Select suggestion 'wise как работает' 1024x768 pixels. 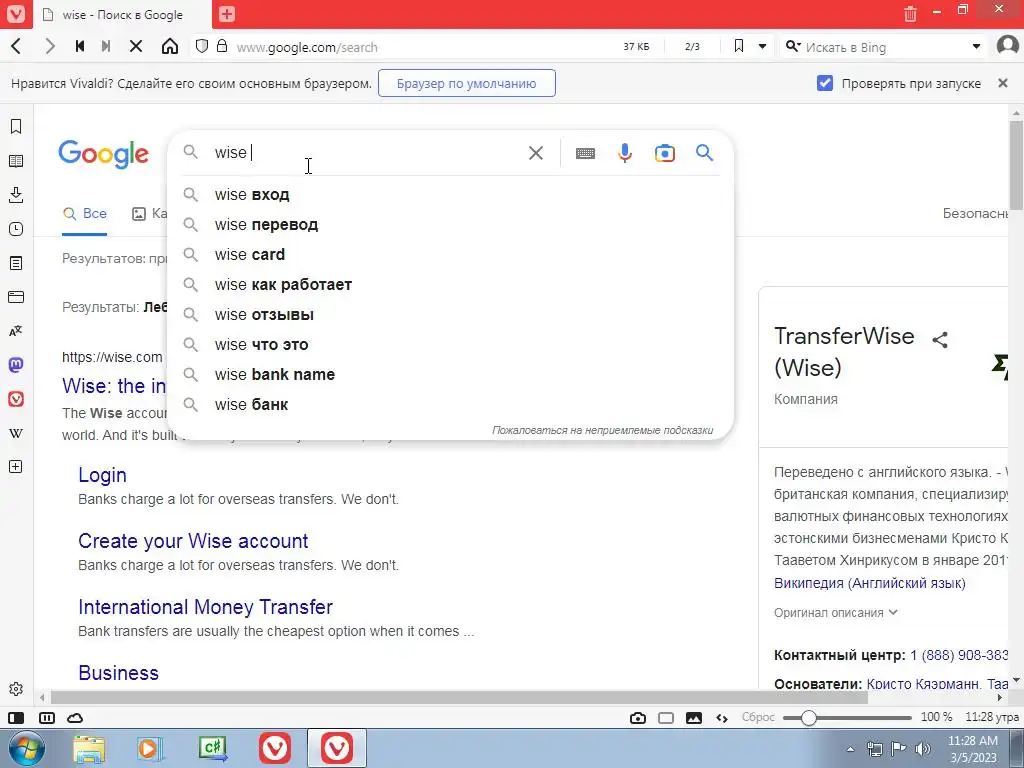[451, 285]
